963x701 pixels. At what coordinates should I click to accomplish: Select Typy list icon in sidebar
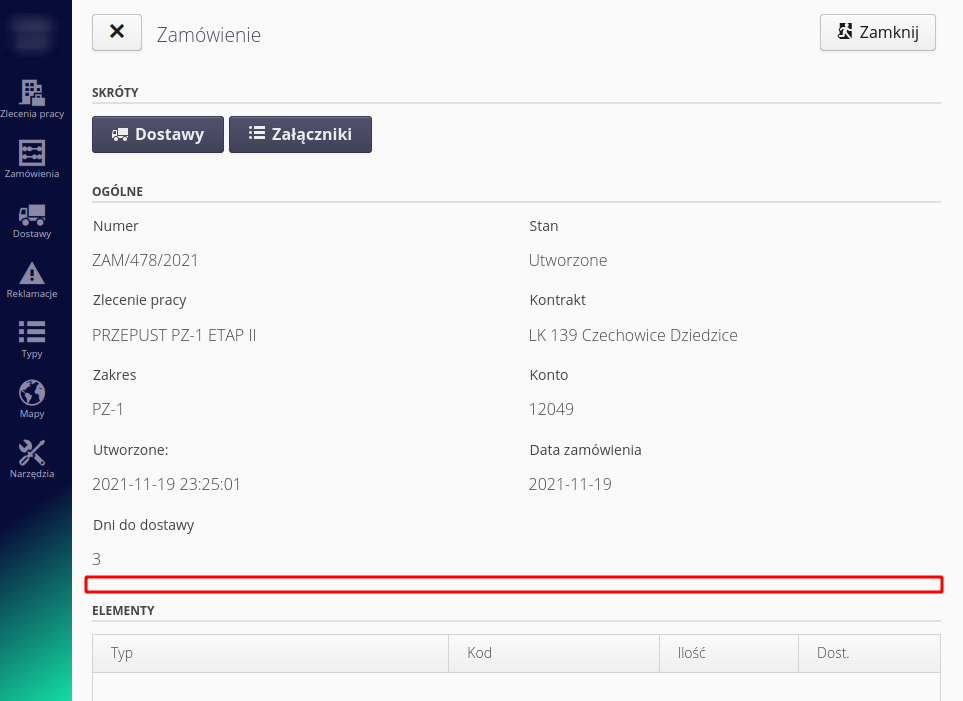coord(32,339)
